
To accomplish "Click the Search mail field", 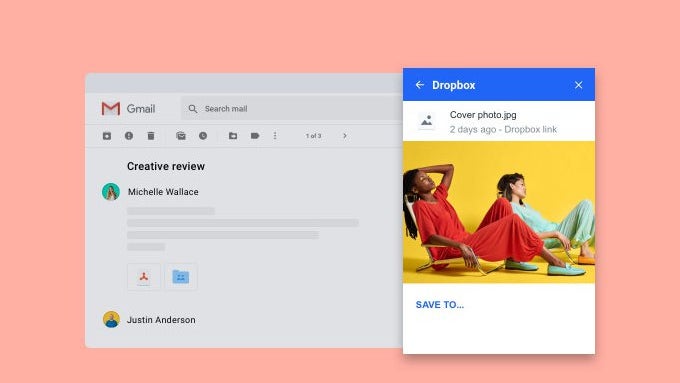I will (292, 108).
